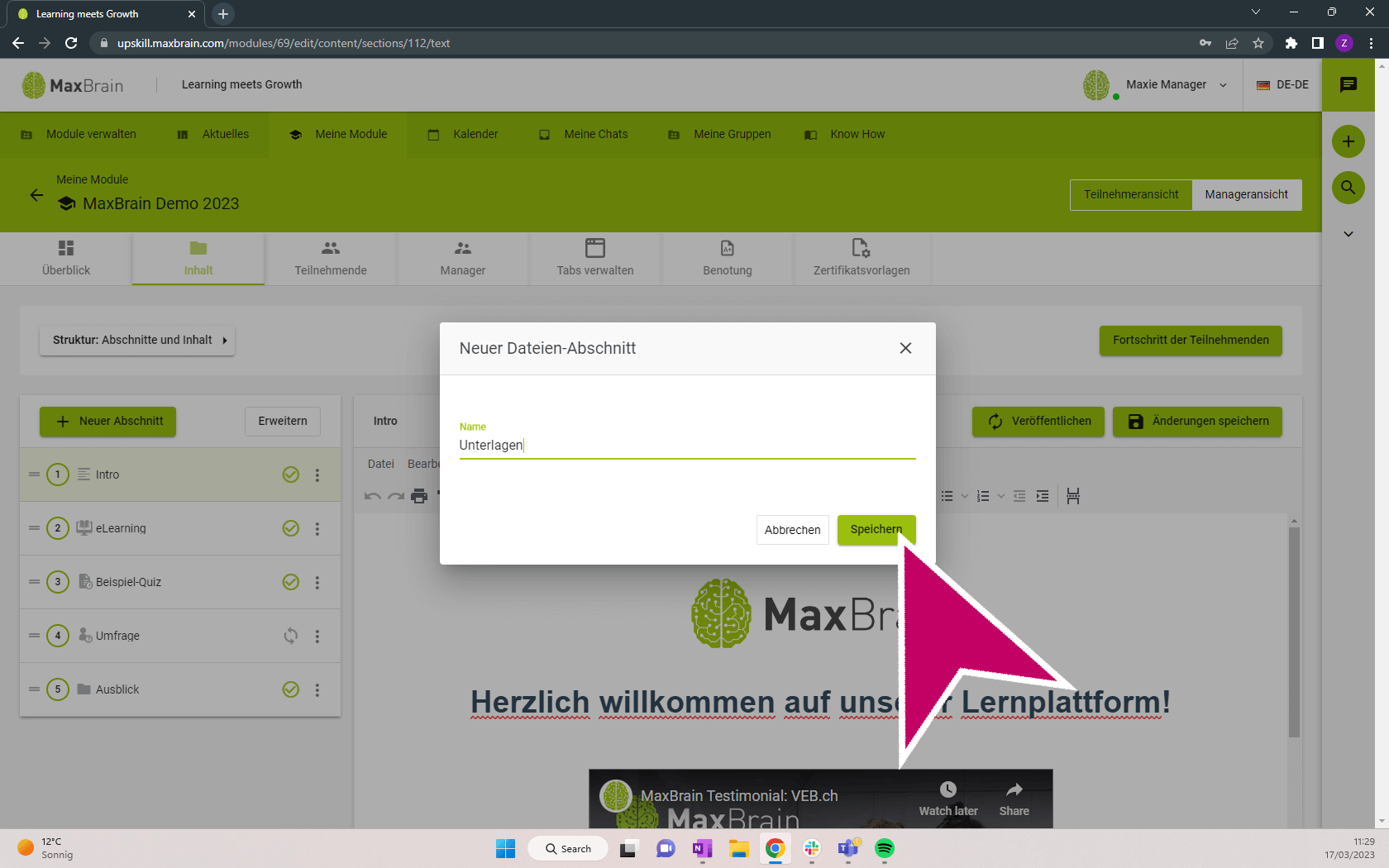Open options menu for Umfrage section

[x=317, y=637]
